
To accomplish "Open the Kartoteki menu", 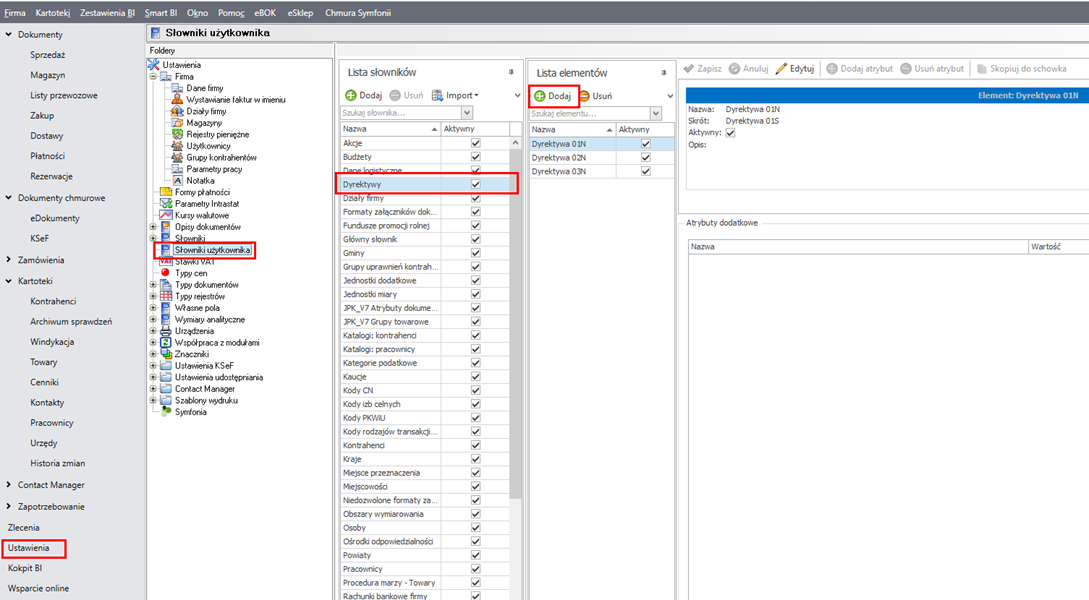I will click(x=51, y=13).
